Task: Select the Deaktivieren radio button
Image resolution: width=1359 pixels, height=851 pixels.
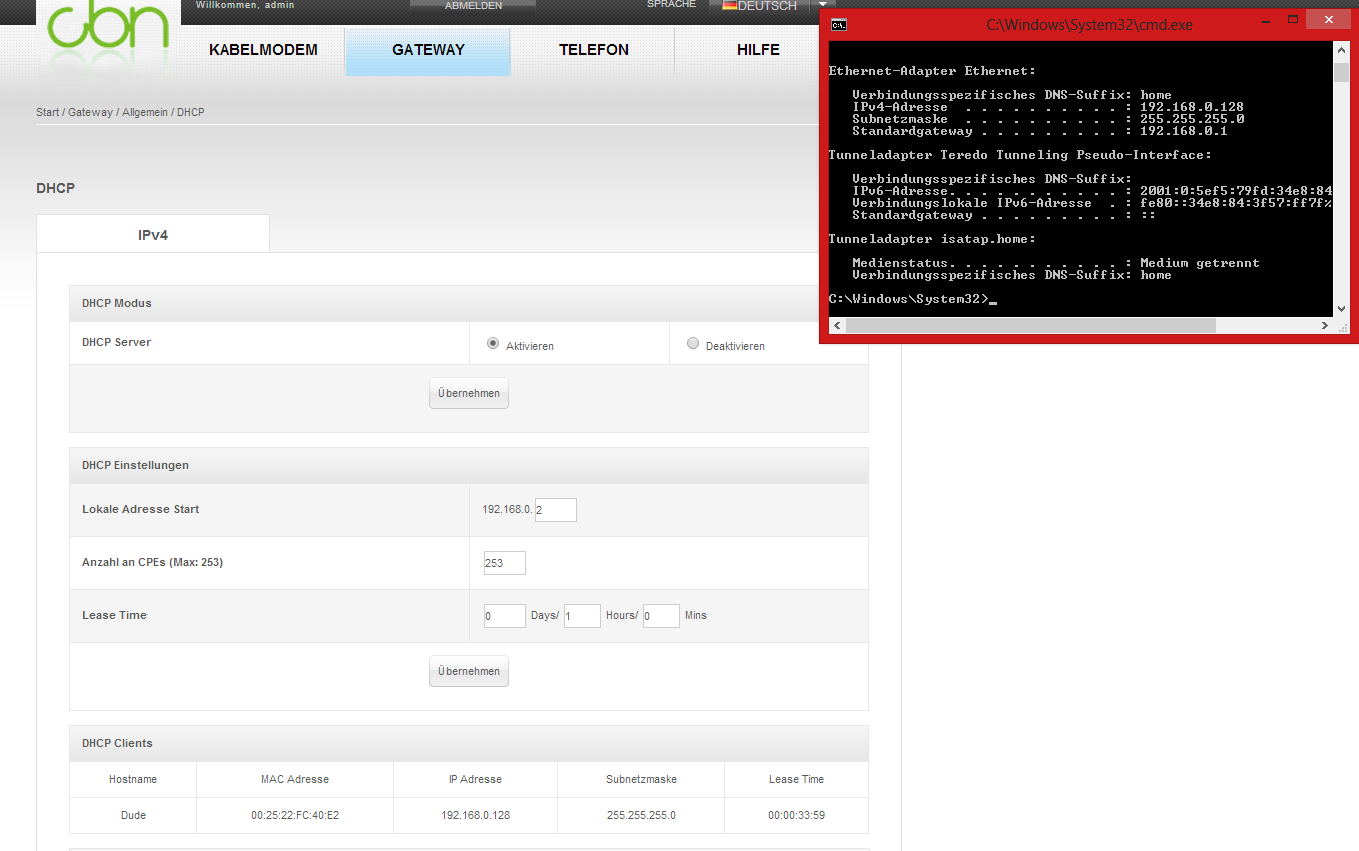Action: coord(693,344)
